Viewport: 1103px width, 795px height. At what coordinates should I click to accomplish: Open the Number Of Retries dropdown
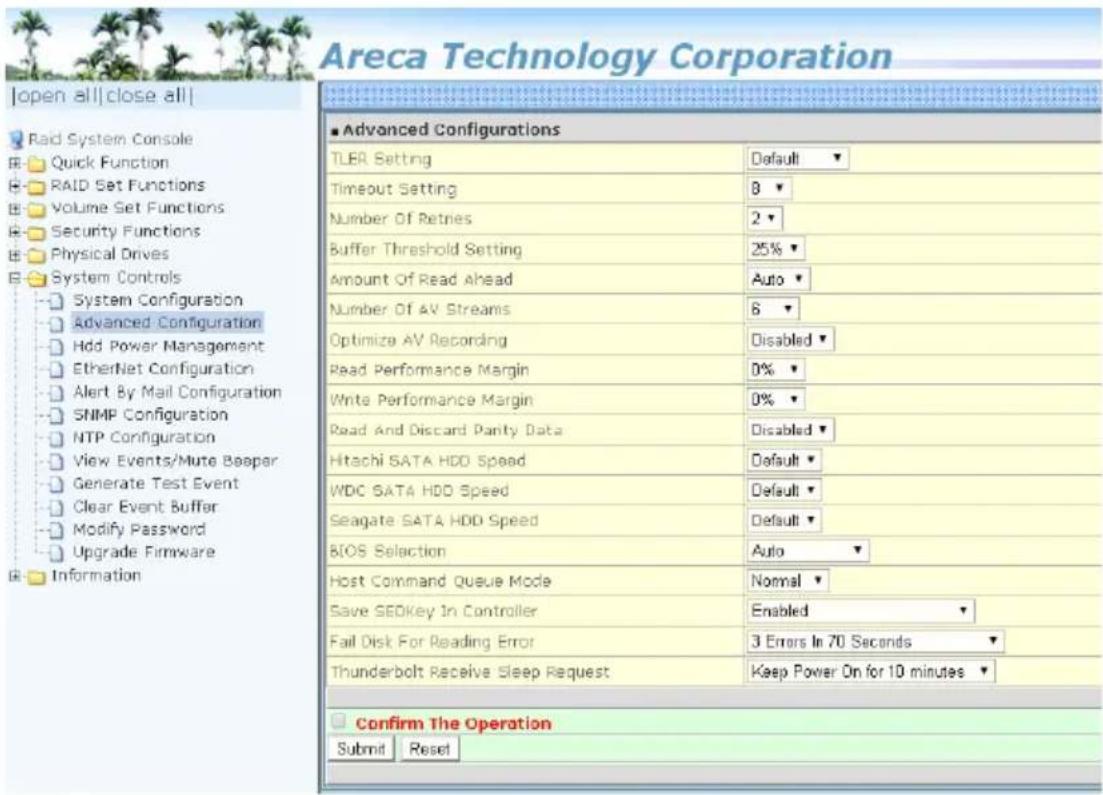tap(764, 218)
